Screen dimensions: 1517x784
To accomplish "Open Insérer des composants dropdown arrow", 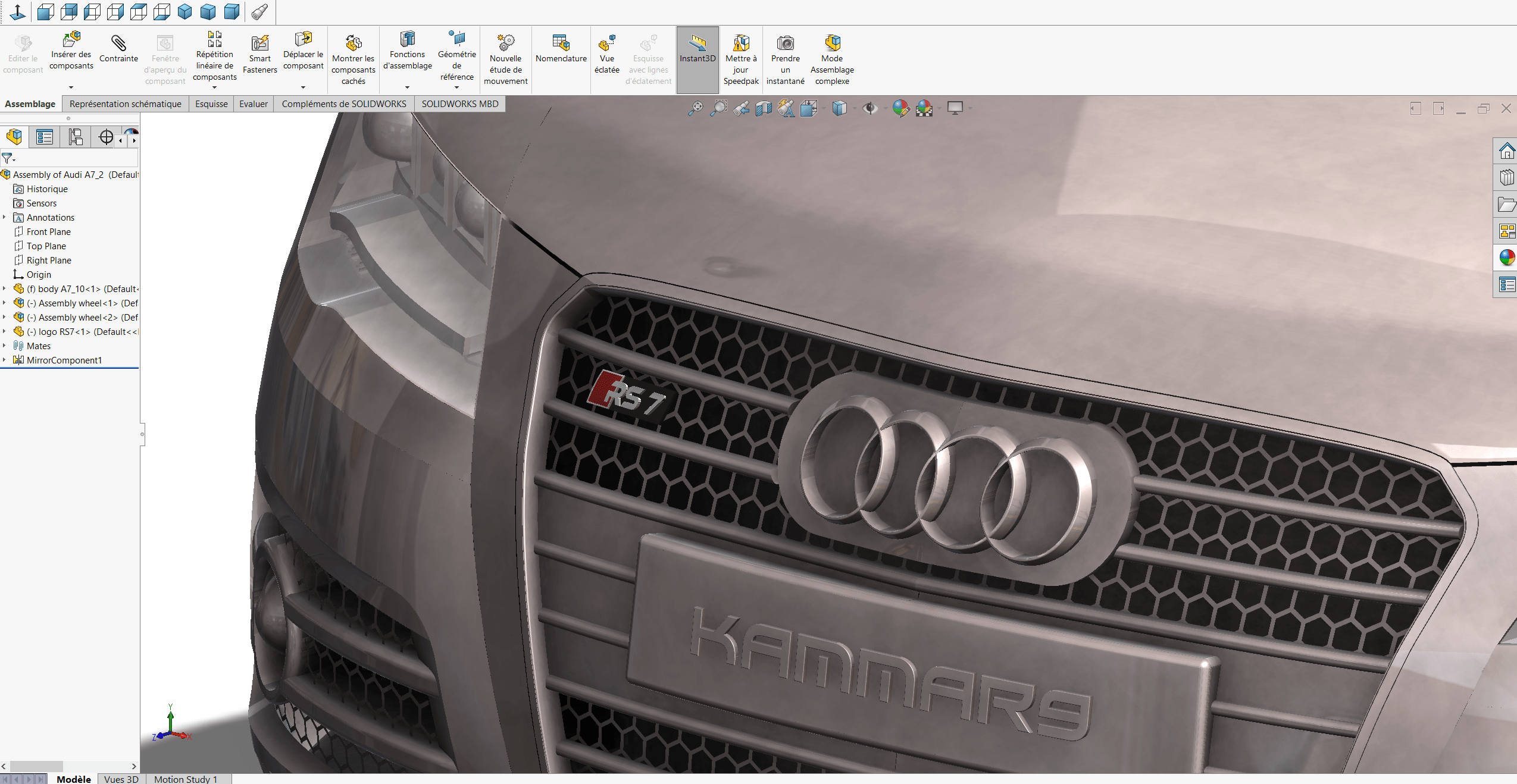I will (x=71, y=87).
